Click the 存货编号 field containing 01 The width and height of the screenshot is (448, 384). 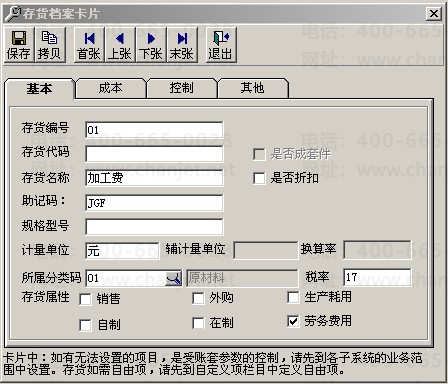[154, 130]
